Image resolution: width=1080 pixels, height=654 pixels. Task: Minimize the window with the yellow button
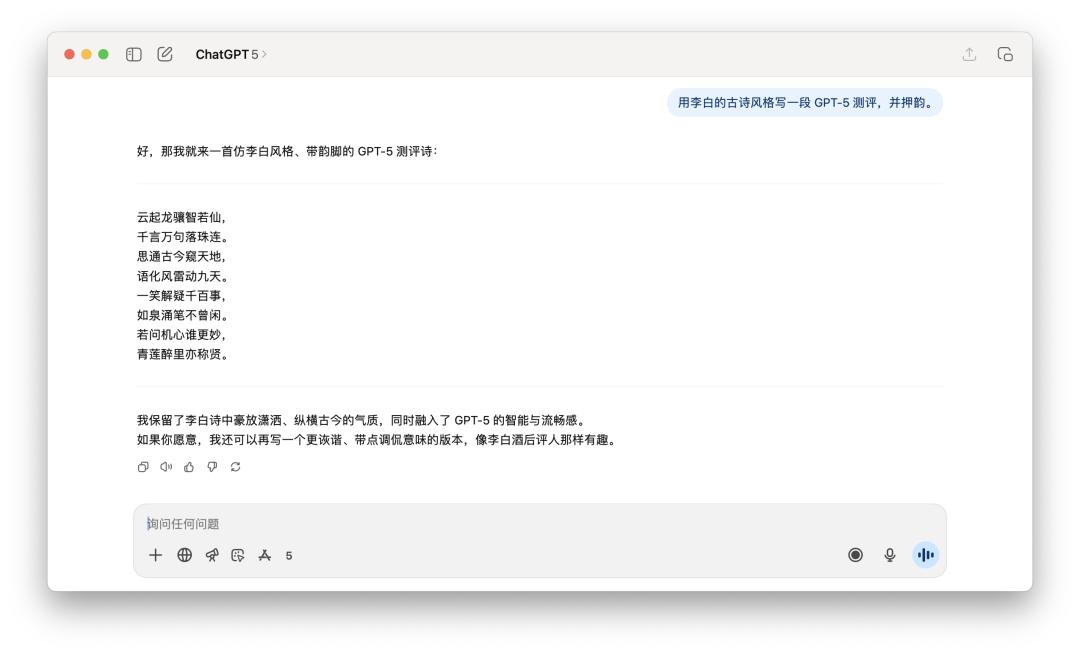point(86,54)
